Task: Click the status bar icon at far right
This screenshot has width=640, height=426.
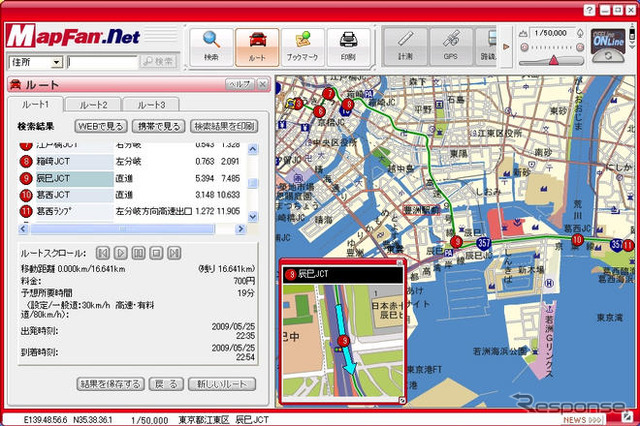Action: 626,417
